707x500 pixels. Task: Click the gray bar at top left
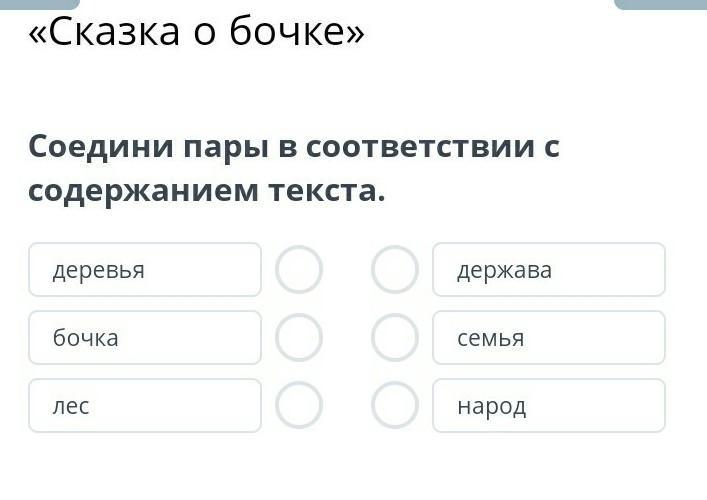pos(40,4)
